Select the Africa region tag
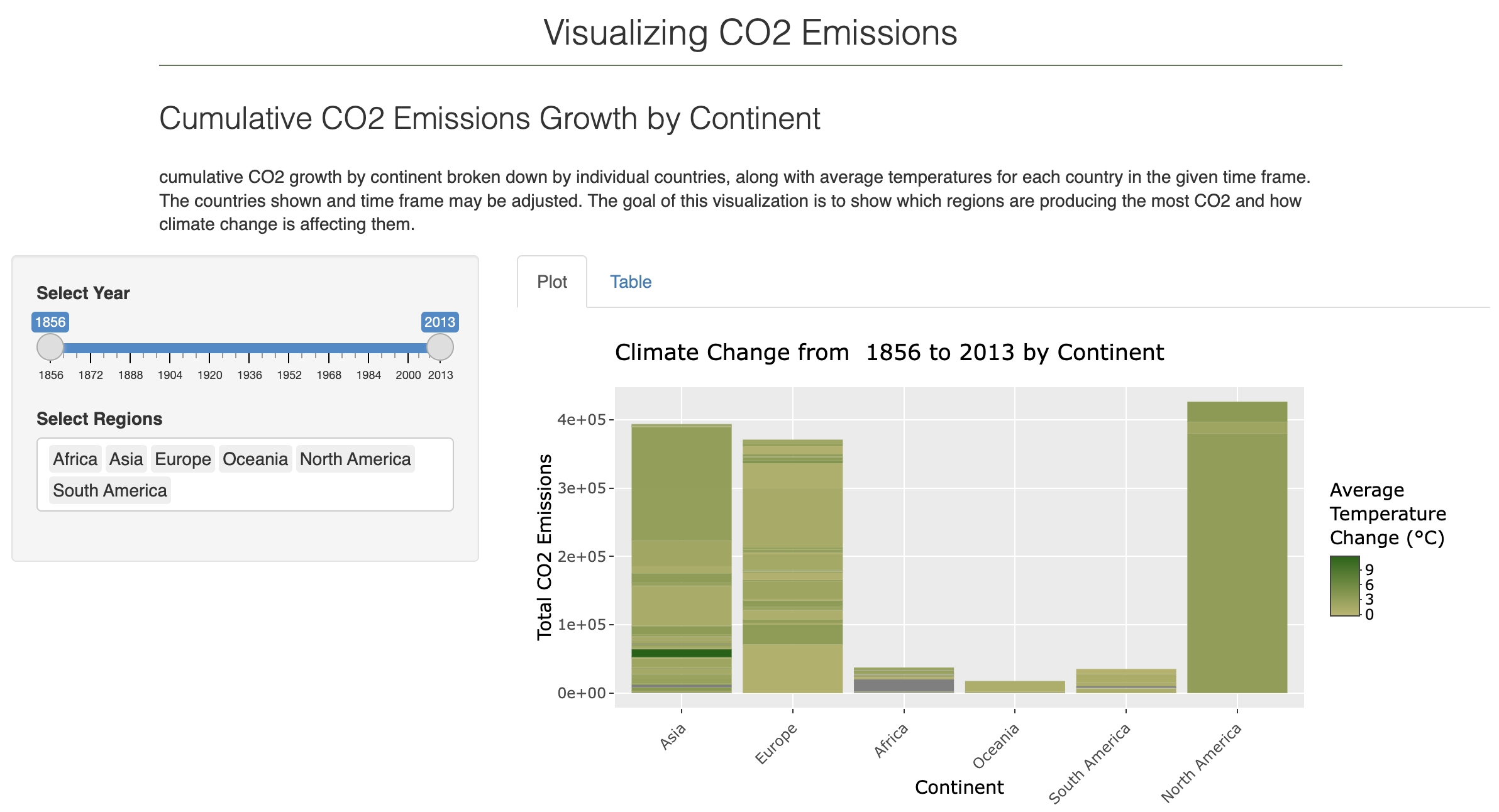The image size is (1499, 812). (x=75, y=459)
